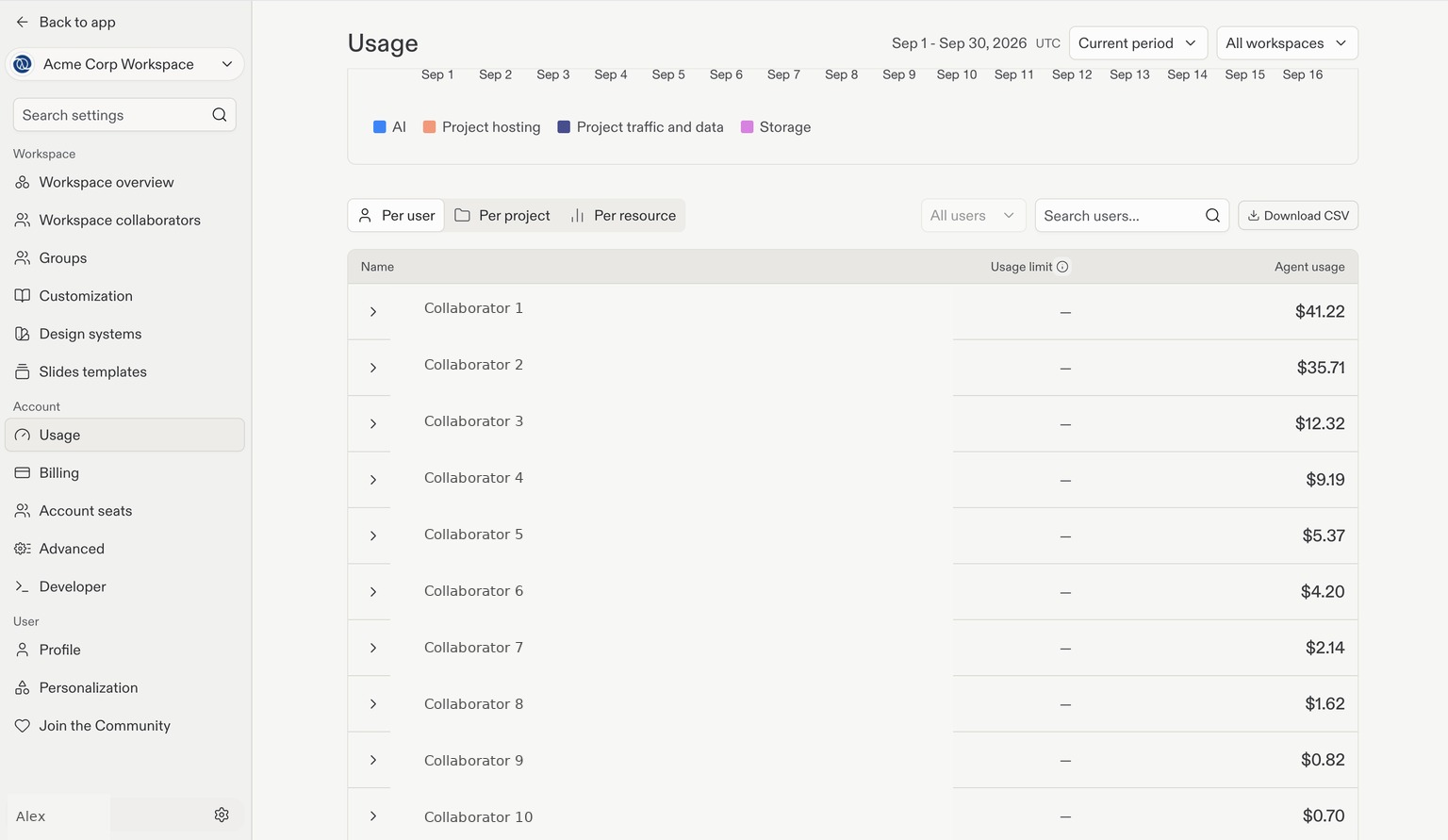Open the Acme Corp Workspace switcher dropdown
This screenshot has width=1448, height=840.
(x=124, y=64)
